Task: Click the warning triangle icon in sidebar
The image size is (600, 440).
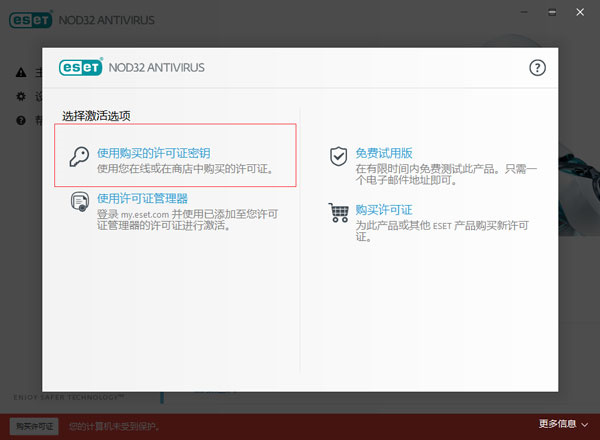Action: coord(21,72)
